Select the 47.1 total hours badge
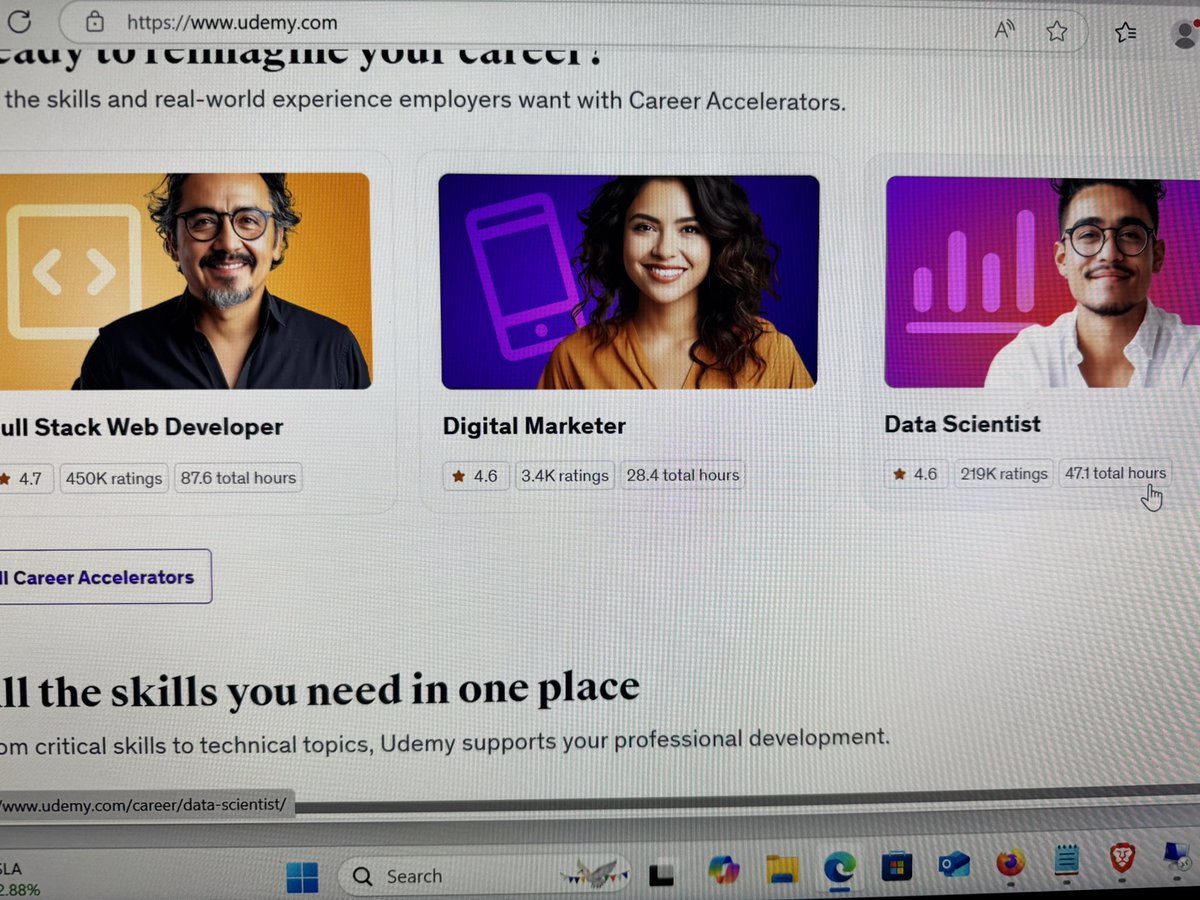Screen dimensions: 1200x900 [x=1115, y=473]
